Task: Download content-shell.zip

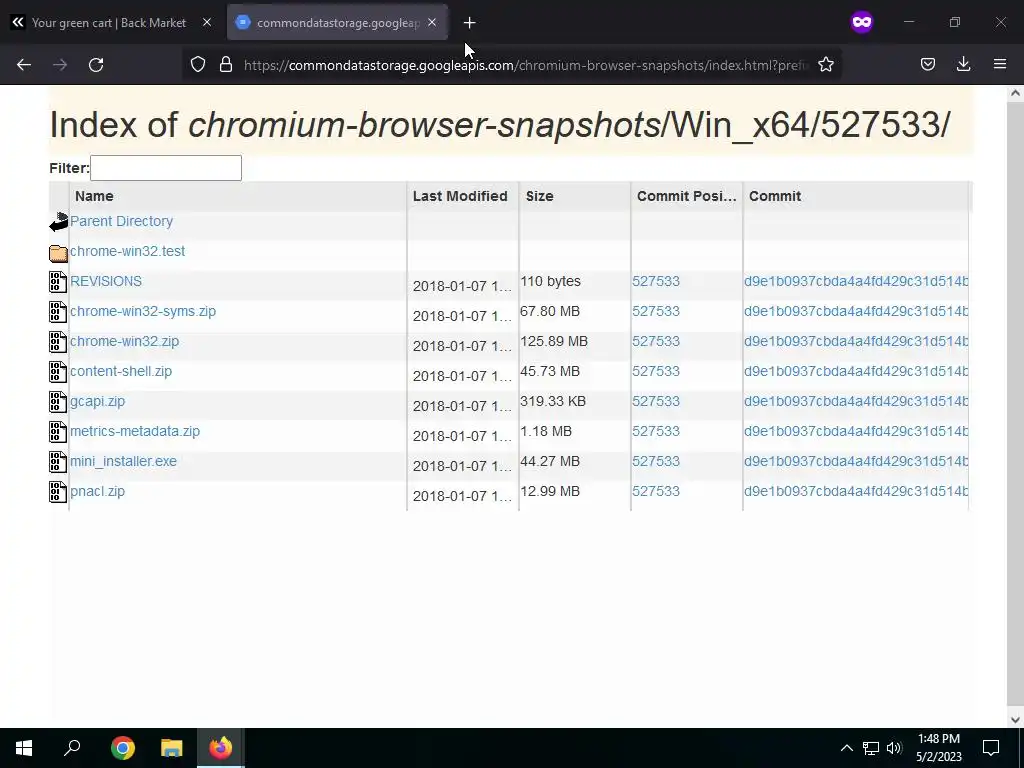Action: pyautogui.click(x=121, y=372)
